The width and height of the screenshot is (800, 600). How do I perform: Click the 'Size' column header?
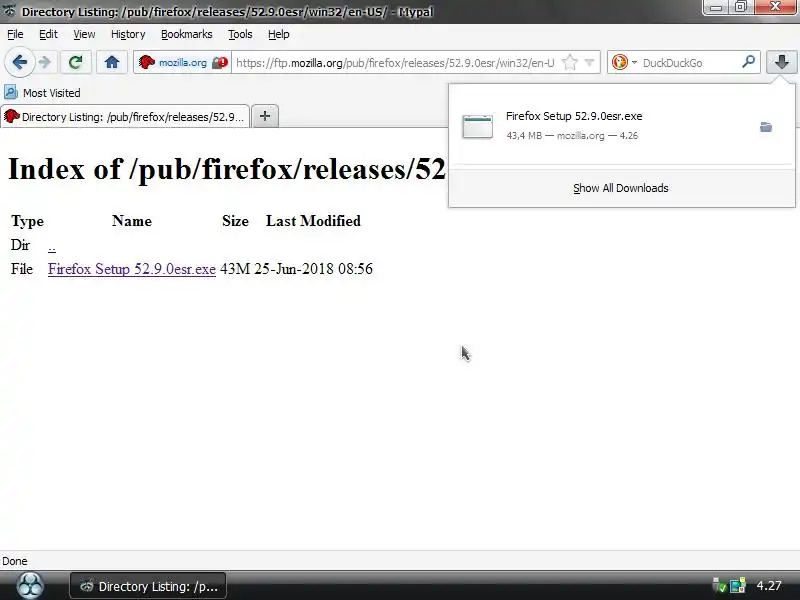235,221
